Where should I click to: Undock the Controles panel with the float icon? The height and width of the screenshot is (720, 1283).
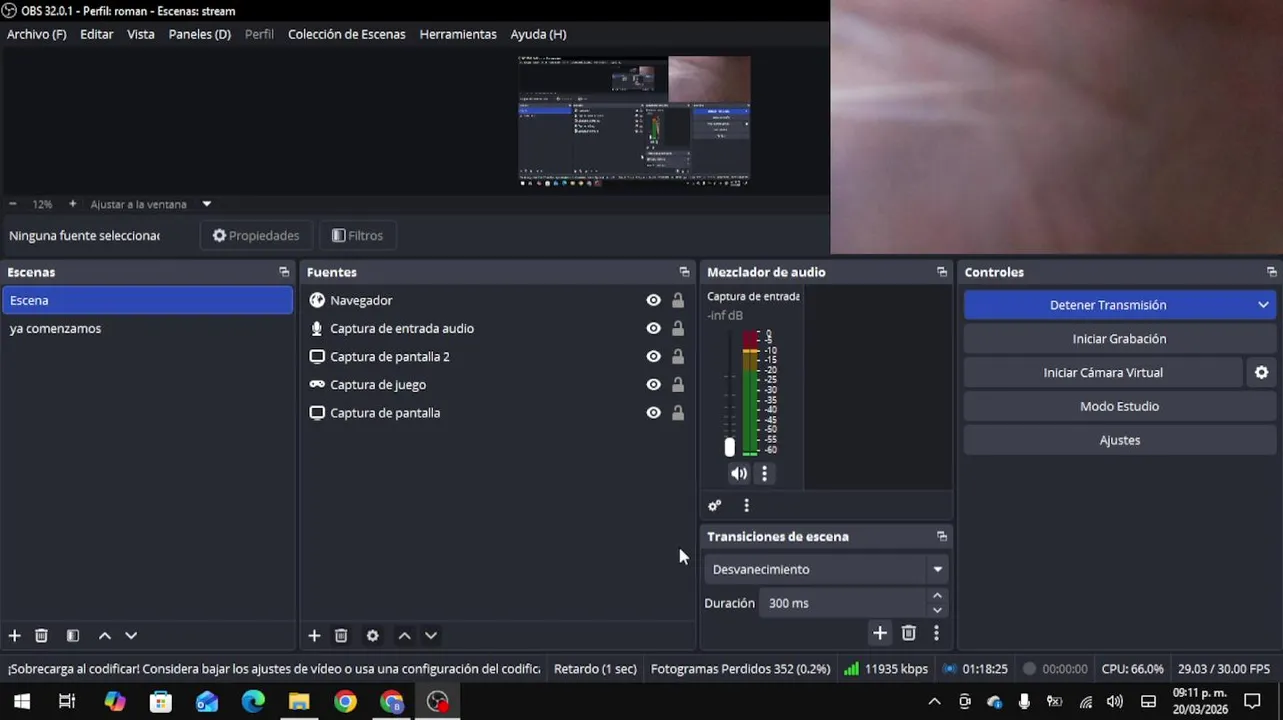[x=1271, y=272]
